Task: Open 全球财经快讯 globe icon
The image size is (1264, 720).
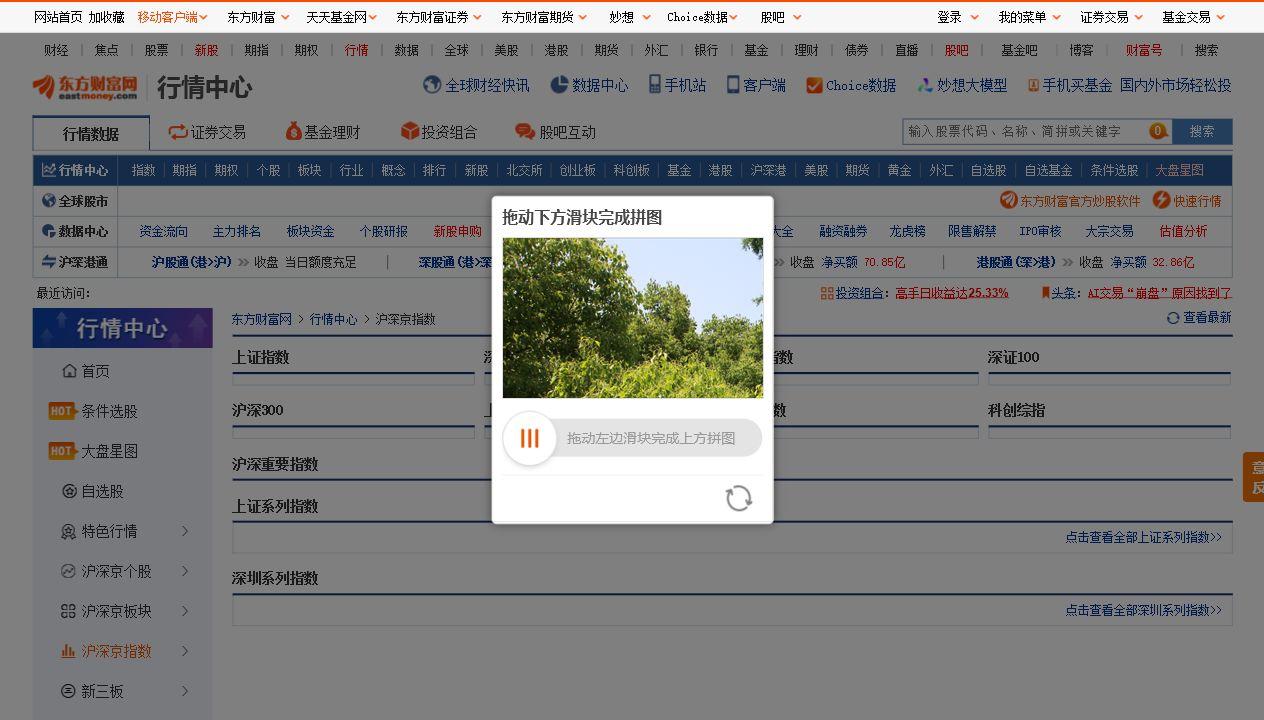Action: tap(432, 85)
